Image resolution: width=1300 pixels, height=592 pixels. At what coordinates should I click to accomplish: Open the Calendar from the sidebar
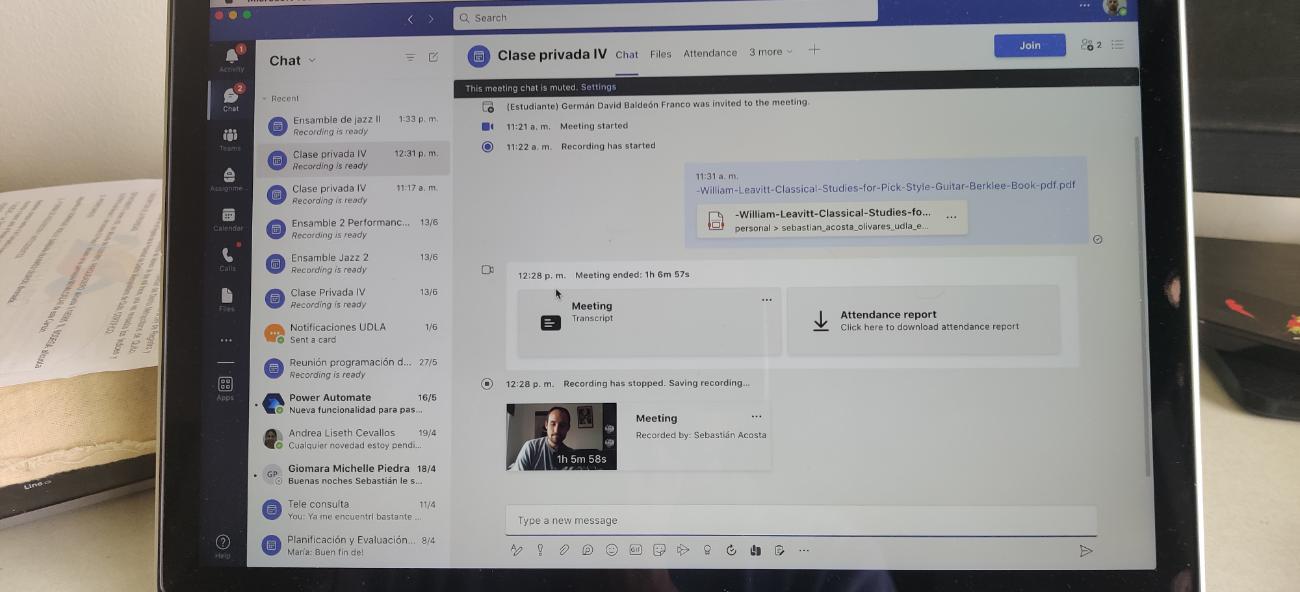click(x=228, y=219)
